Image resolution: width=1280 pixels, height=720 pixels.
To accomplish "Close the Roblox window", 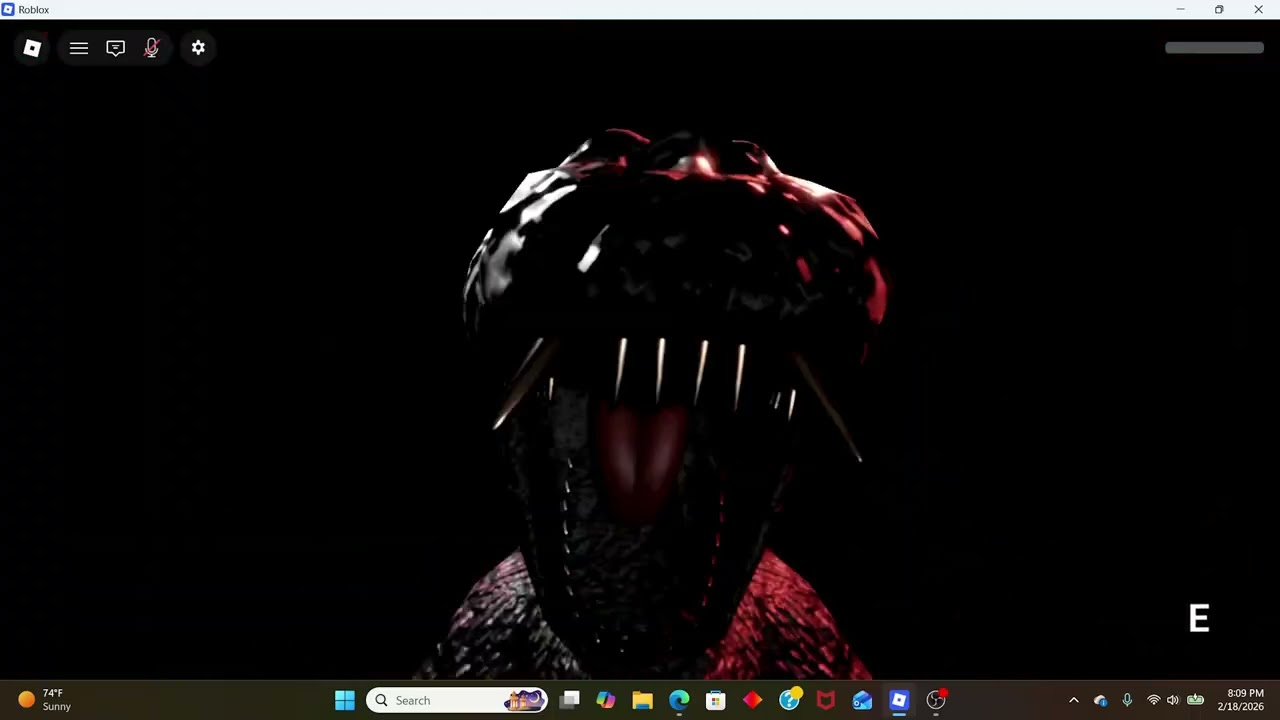I will (1258, 9).
